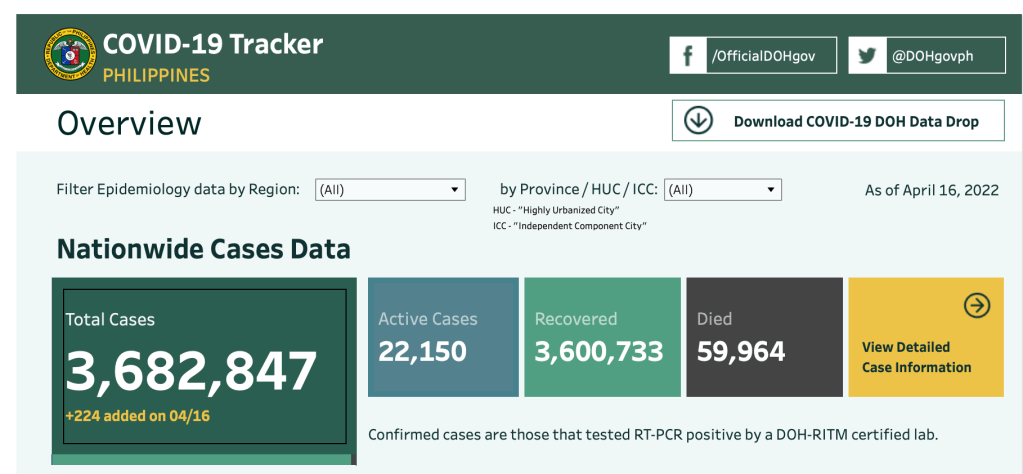Open View Detailed Case Information
1023x474 pixels.
[916, 357]
